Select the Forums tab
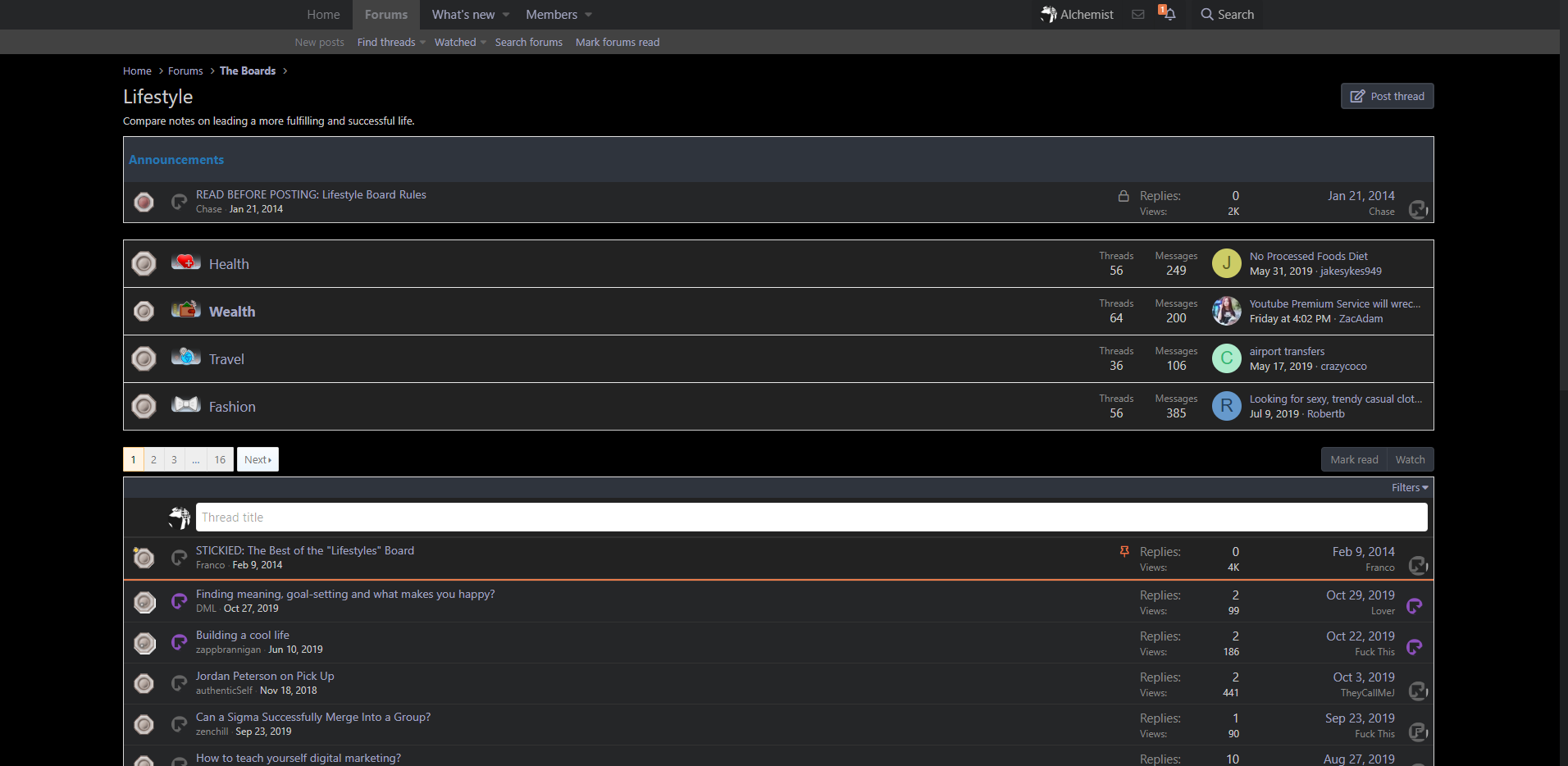1568x766 pixels. click(386, 15)
